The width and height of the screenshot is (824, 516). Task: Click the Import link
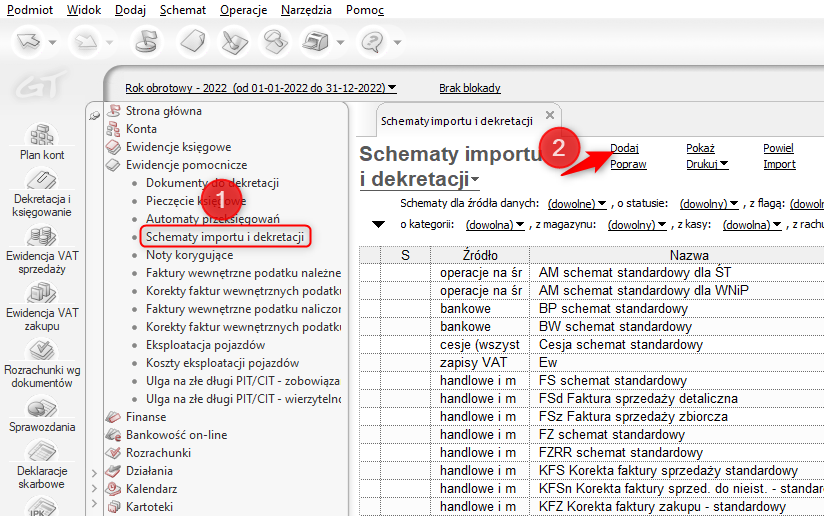pyautogui.click(x=779, y=164)
